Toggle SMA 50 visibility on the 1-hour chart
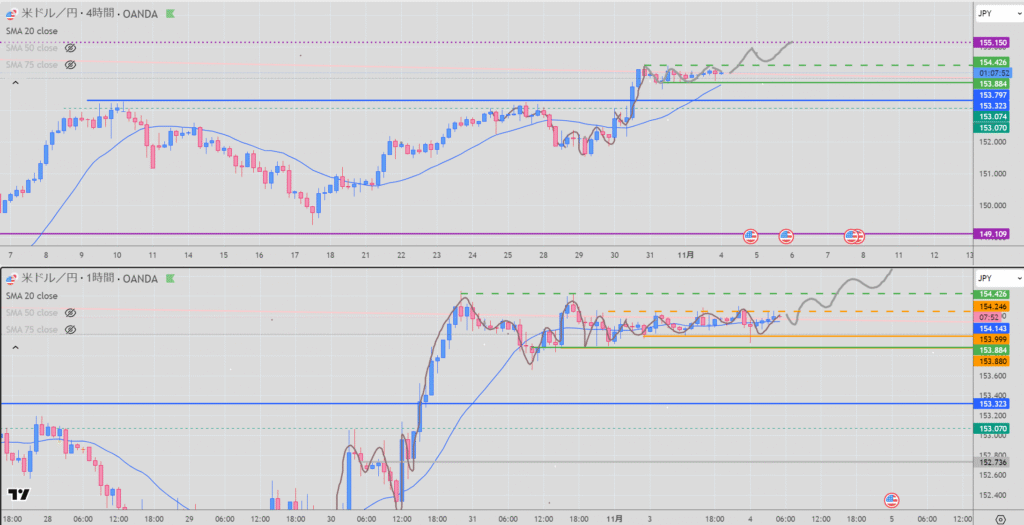The image size is (1024, 525). pos(70,312)
